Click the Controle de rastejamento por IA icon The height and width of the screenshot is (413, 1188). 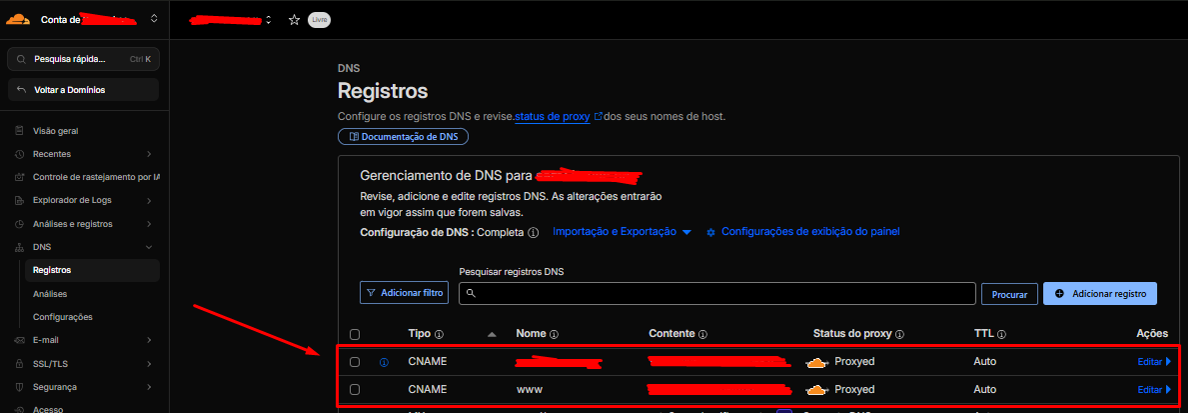19,177
